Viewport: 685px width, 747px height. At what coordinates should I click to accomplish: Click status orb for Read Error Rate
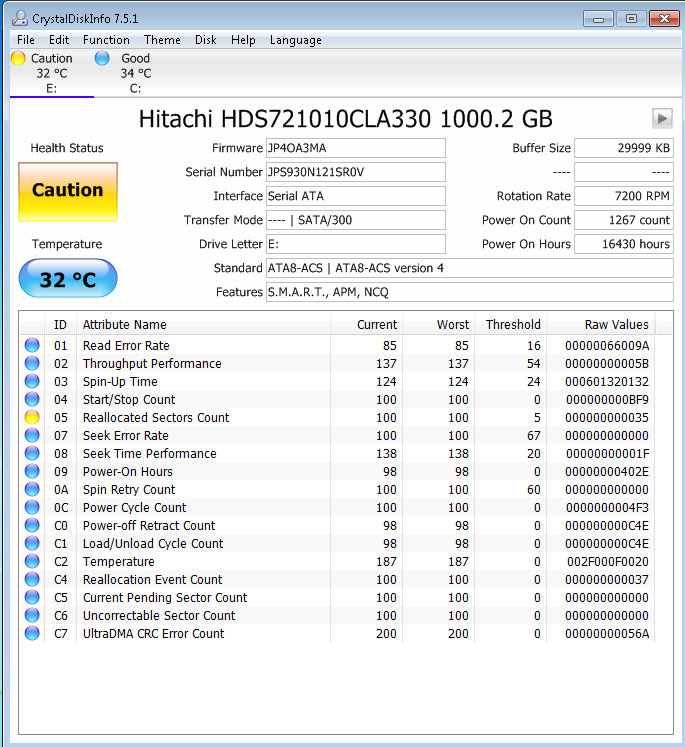point(32,345)
